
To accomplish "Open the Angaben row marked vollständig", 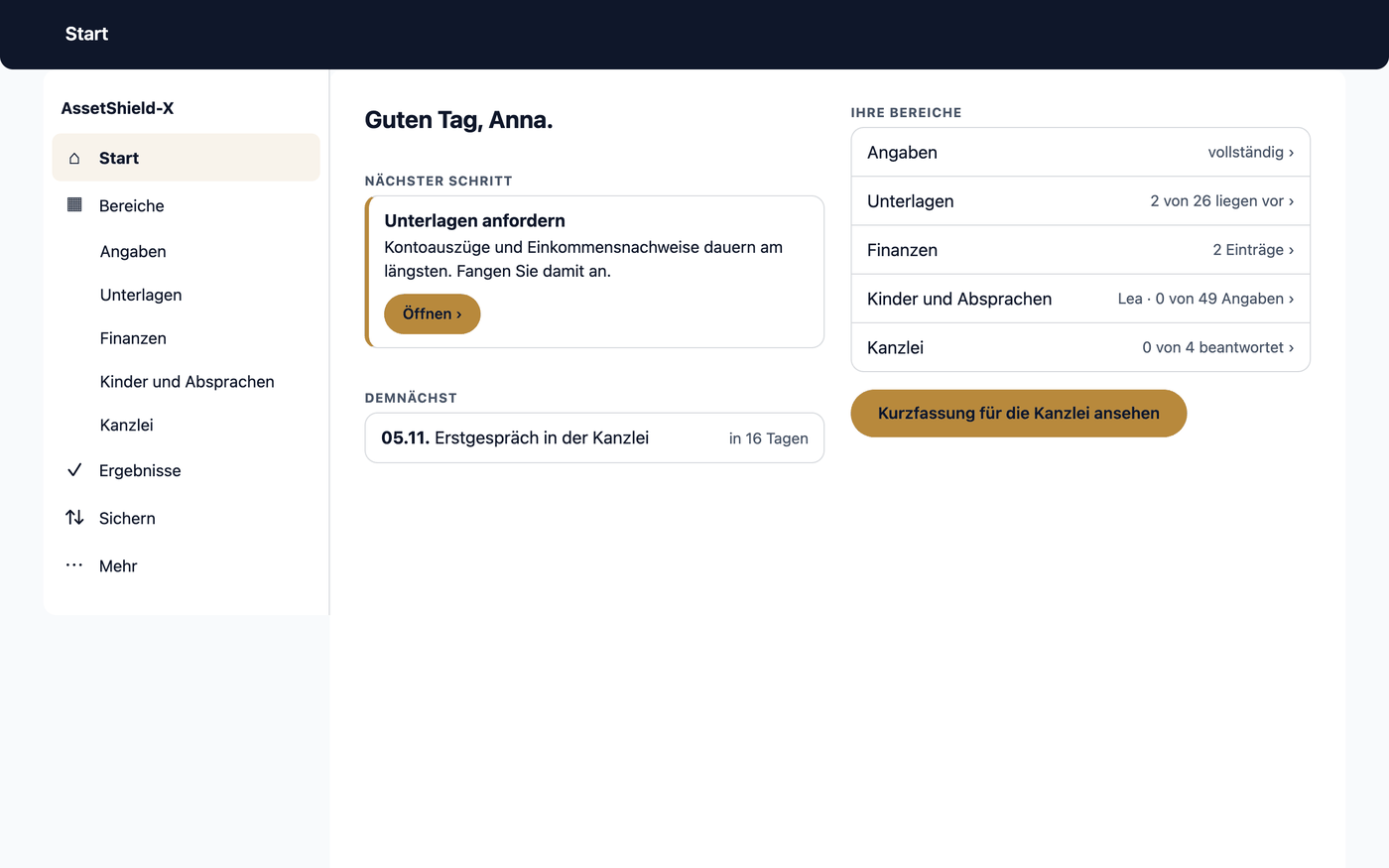I will (x=1080, y=152).
